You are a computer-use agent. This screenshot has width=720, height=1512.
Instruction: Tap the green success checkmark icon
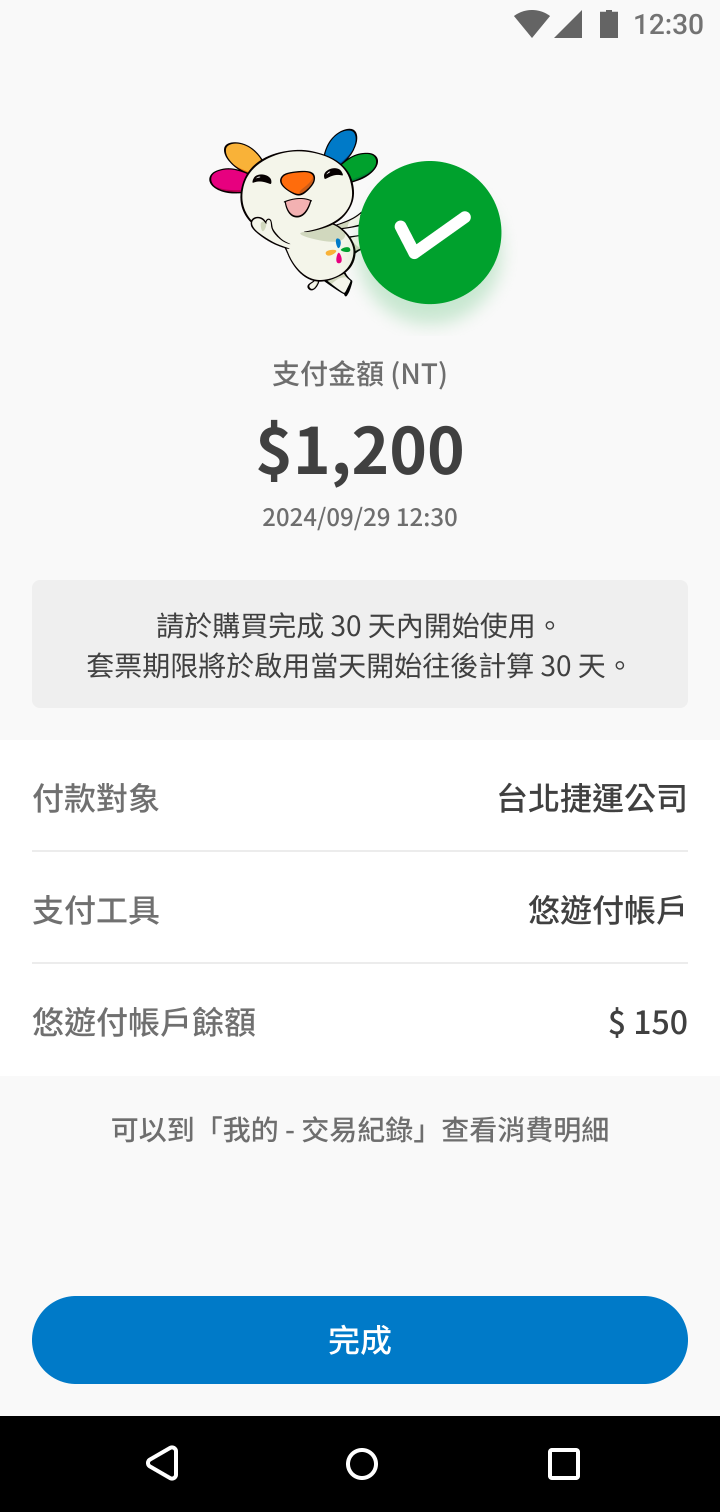click(430, 232)
